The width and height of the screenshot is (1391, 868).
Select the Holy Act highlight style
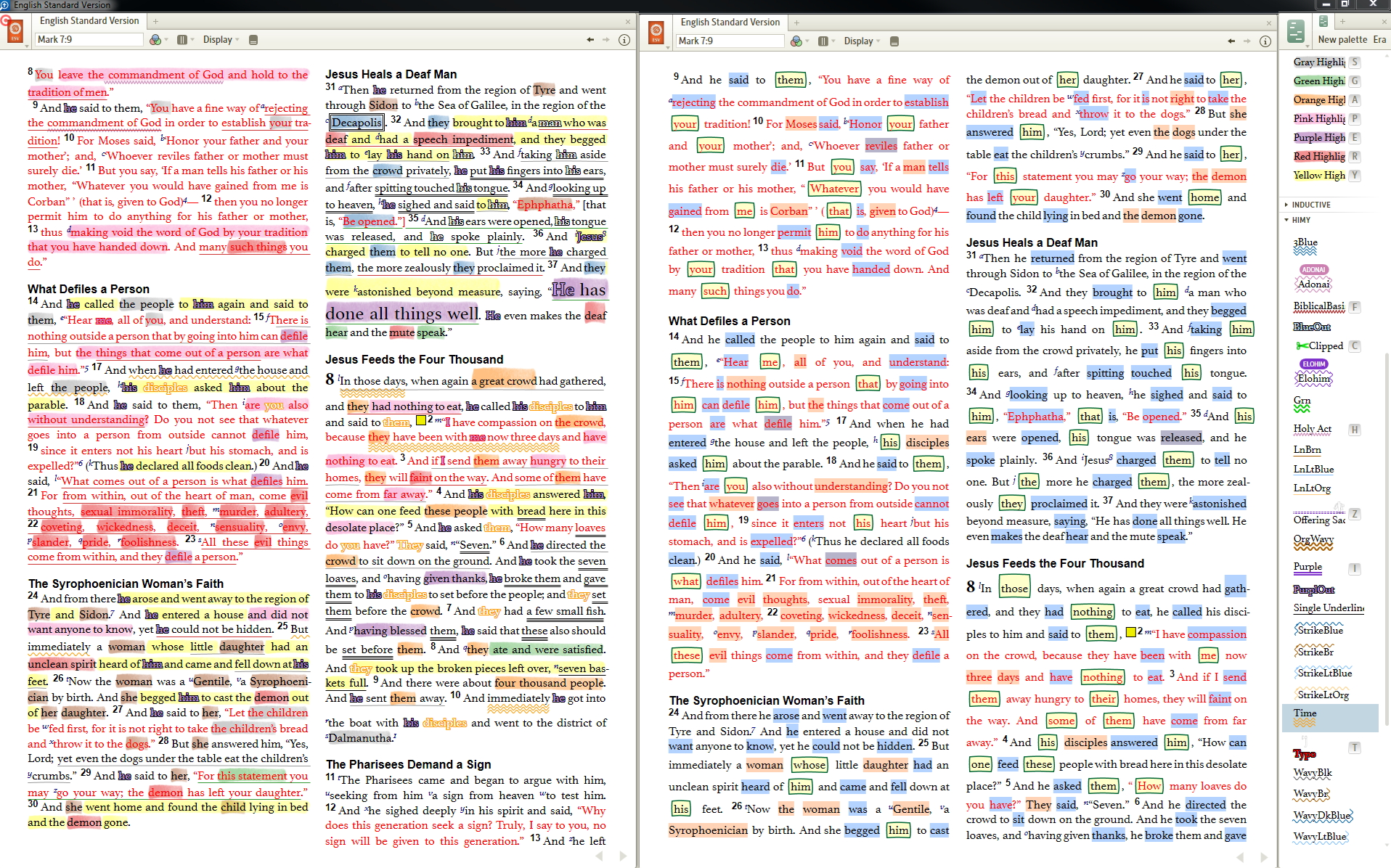pos(1313,429)
